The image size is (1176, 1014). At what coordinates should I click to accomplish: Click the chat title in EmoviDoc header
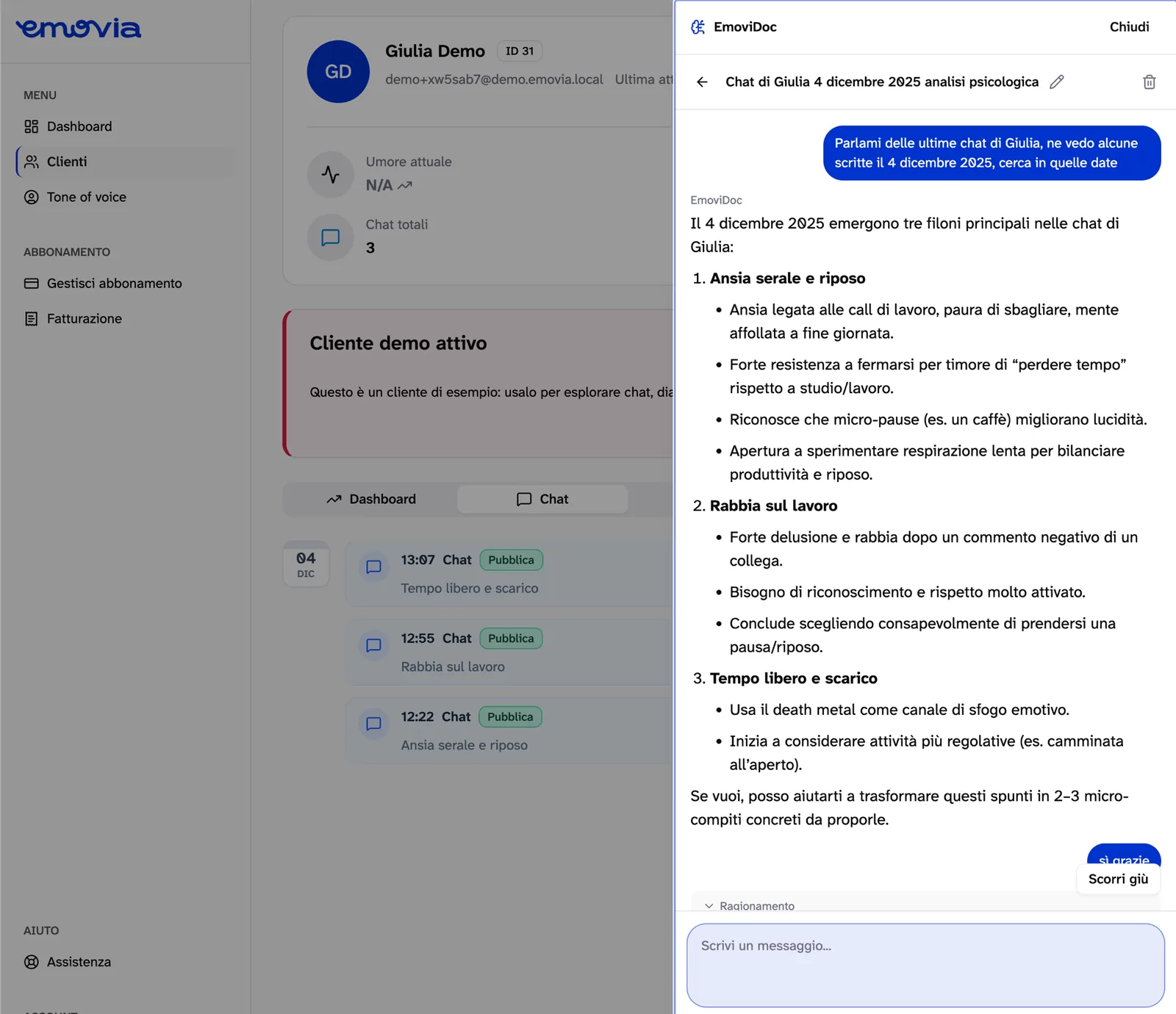click(x=882, y=82)
